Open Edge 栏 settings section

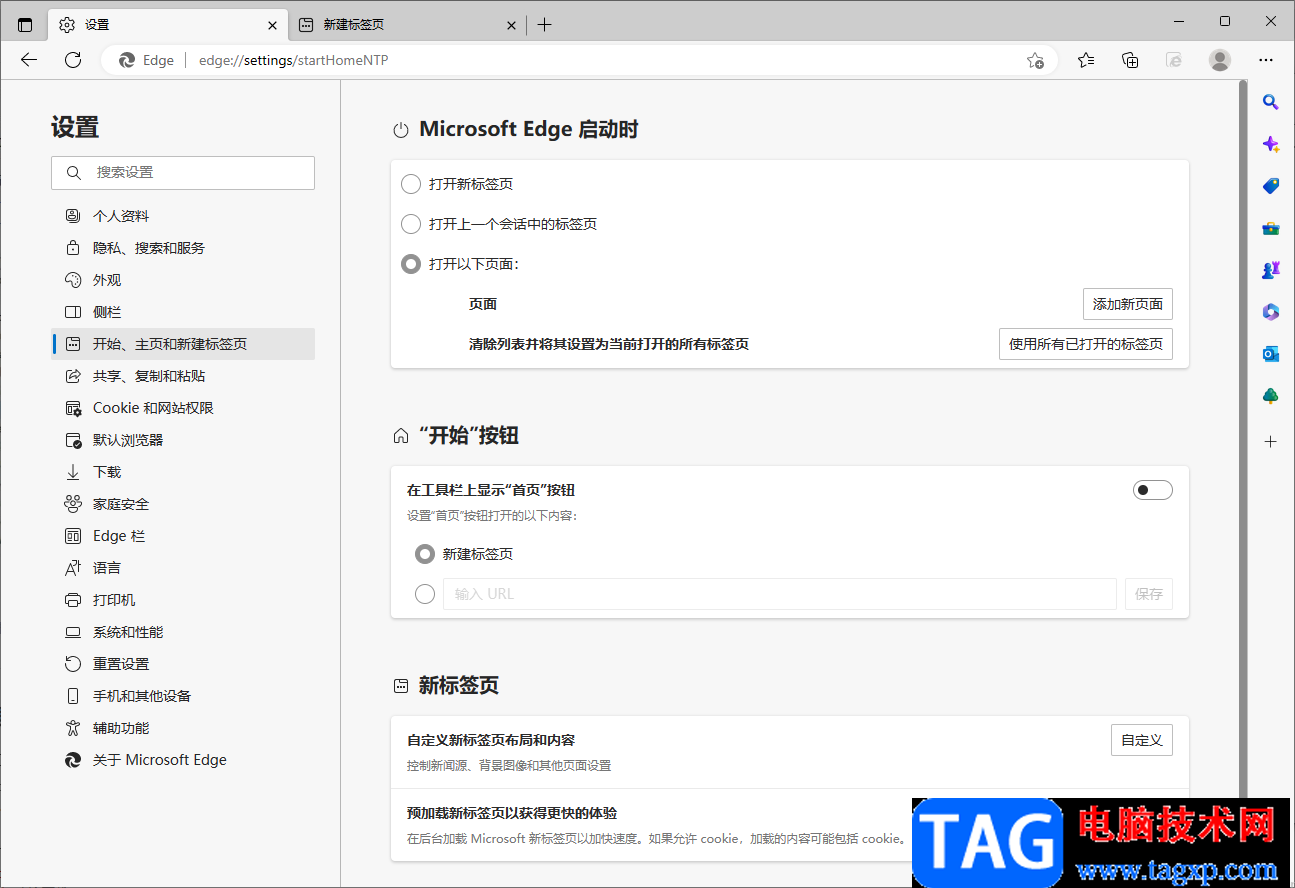(x=183, y=536)
